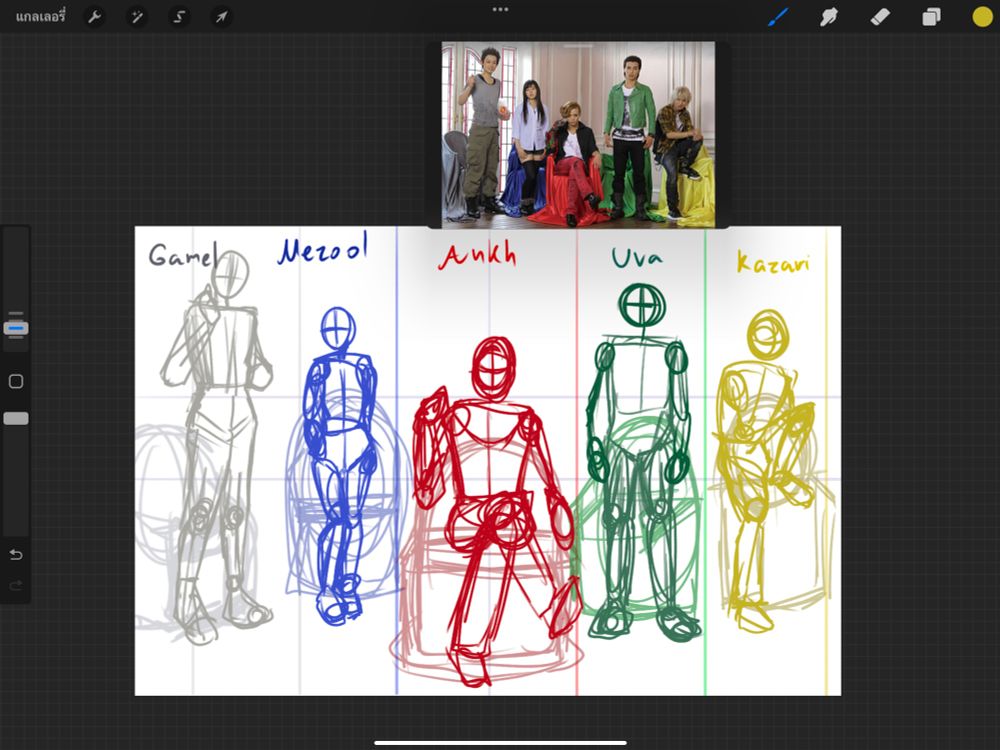Click the brush opacity slider handle
Screen dimensions: 1000x750
(x=16, y=418)
